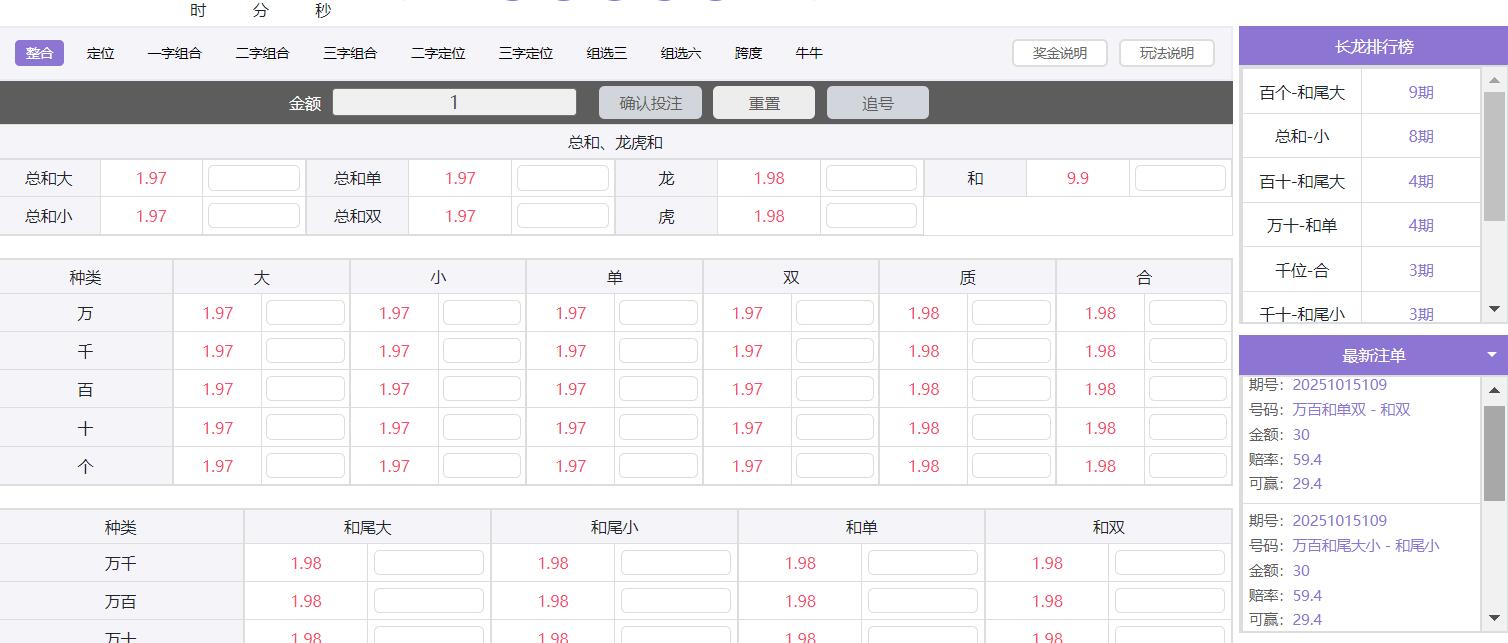Open the 玩法说明 gameplay explanation
The height and width of the screenshot is (643, 1508).
1166,53
